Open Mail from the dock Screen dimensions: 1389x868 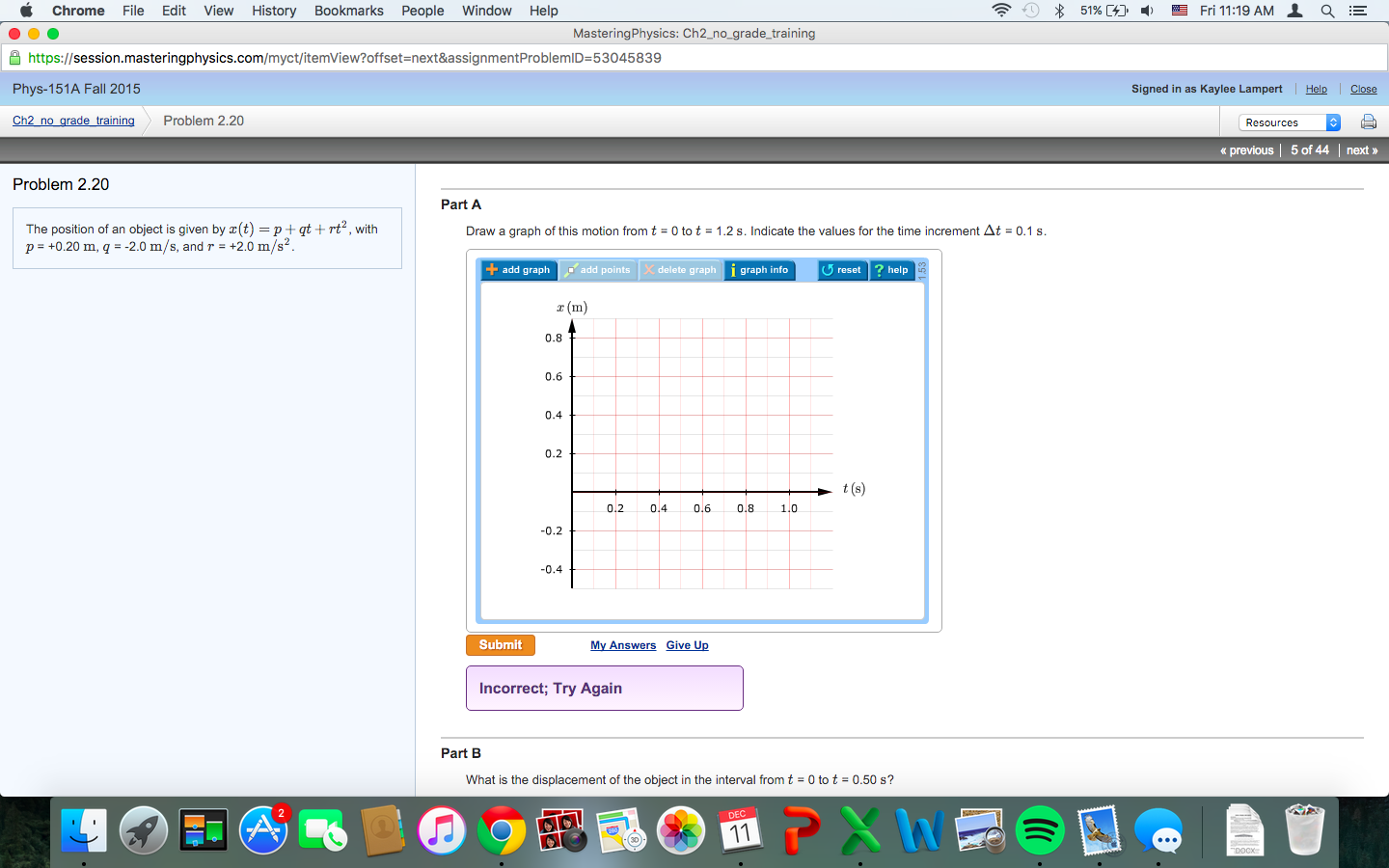pos(1100,830)
